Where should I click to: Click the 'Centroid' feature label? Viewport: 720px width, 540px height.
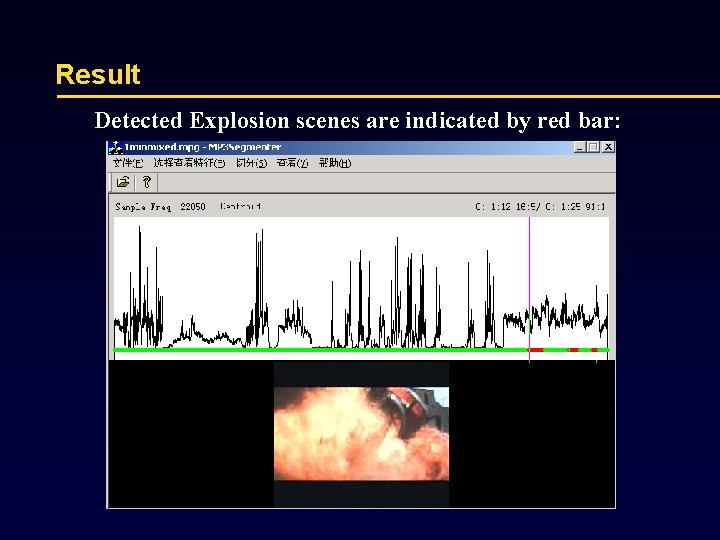tap(241, 206)
